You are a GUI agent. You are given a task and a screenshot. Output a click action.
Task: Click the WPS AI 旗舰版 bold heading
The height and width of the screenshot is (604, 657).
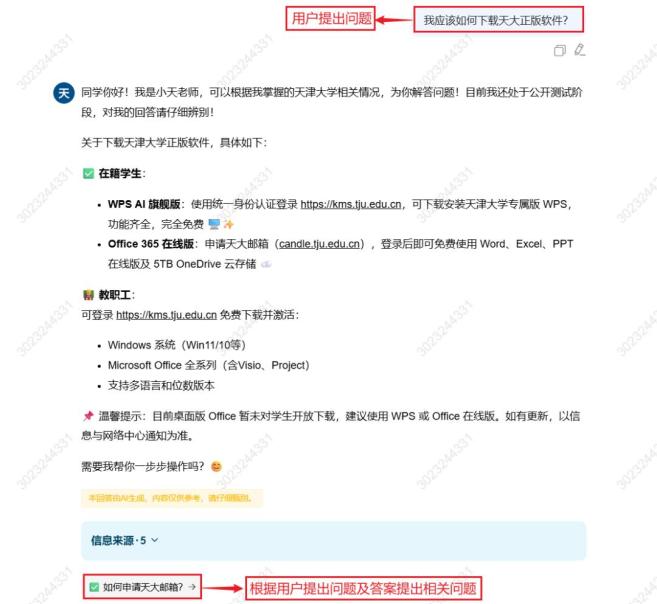tap(144, 204)
